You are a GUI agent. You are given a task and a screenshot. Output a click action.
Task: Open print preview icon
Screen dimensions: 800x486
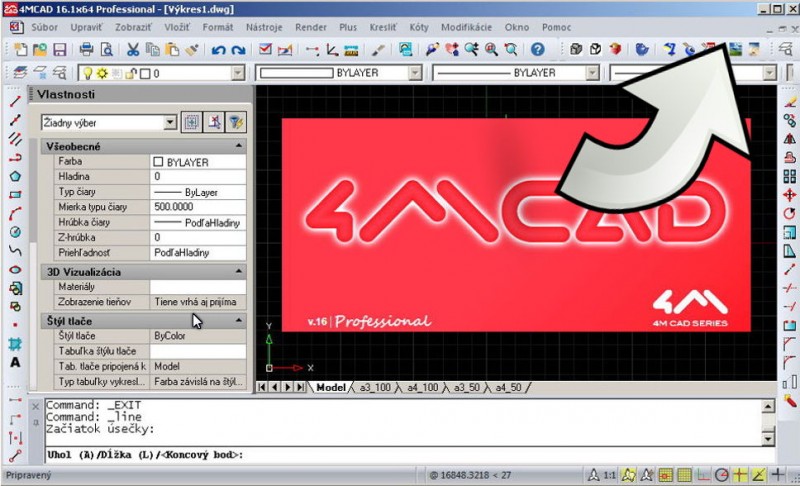(x=106, y=49)
